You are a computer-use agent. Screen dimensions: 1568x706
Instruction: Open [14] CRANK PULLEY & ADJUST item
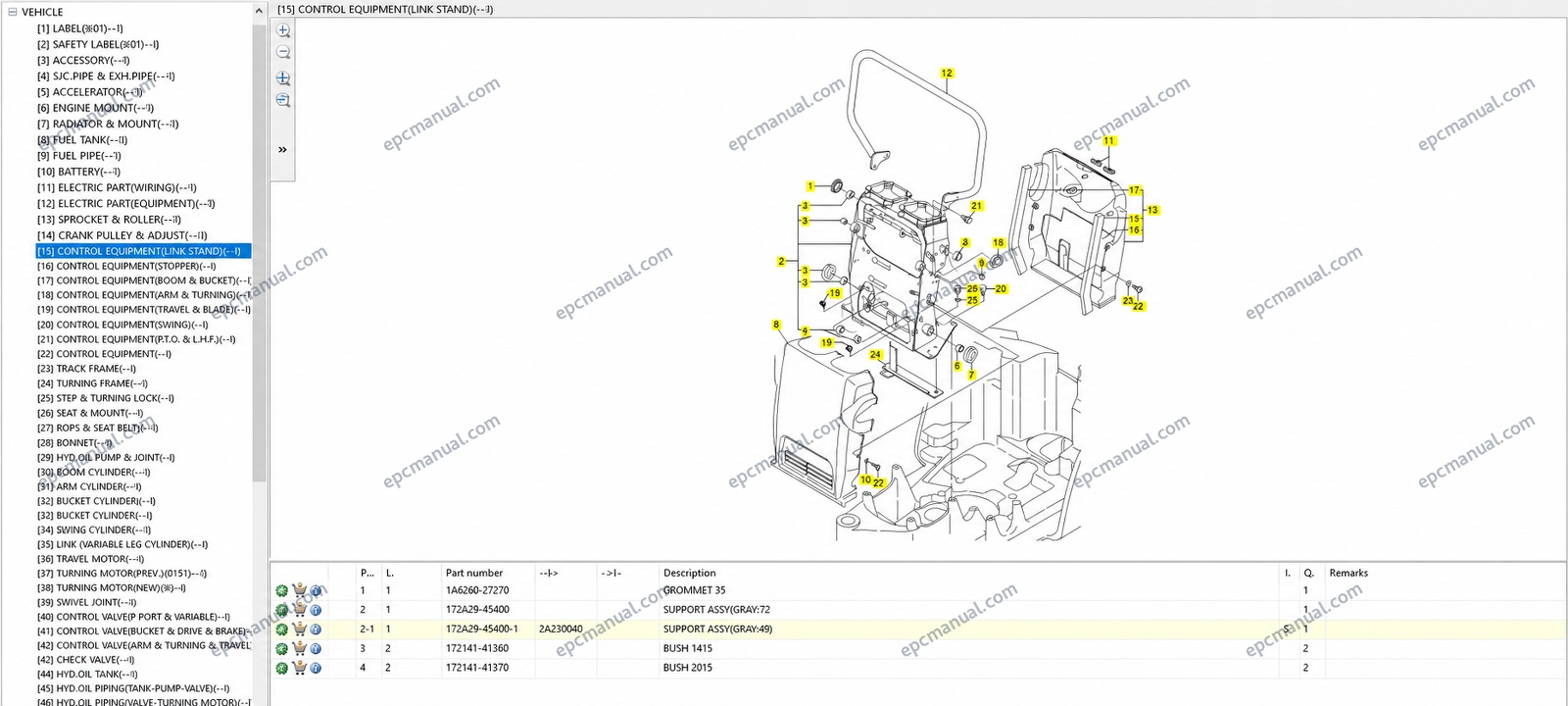[x=122, y=235]
